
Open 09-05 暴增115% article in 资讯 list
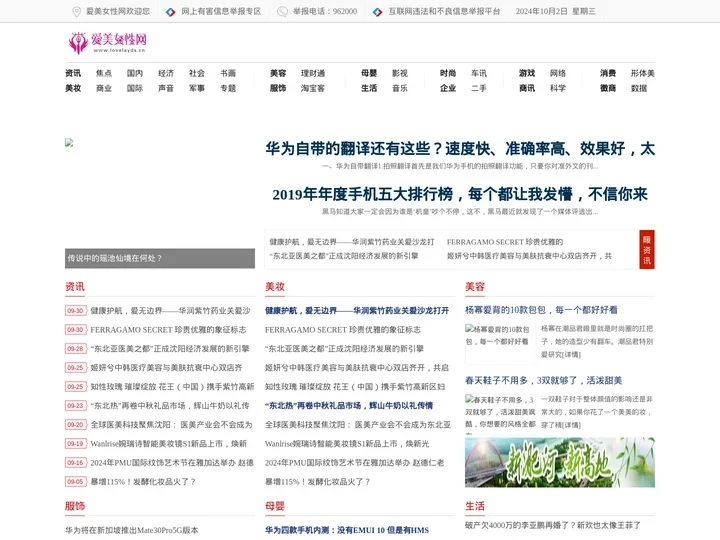[143, 482]
